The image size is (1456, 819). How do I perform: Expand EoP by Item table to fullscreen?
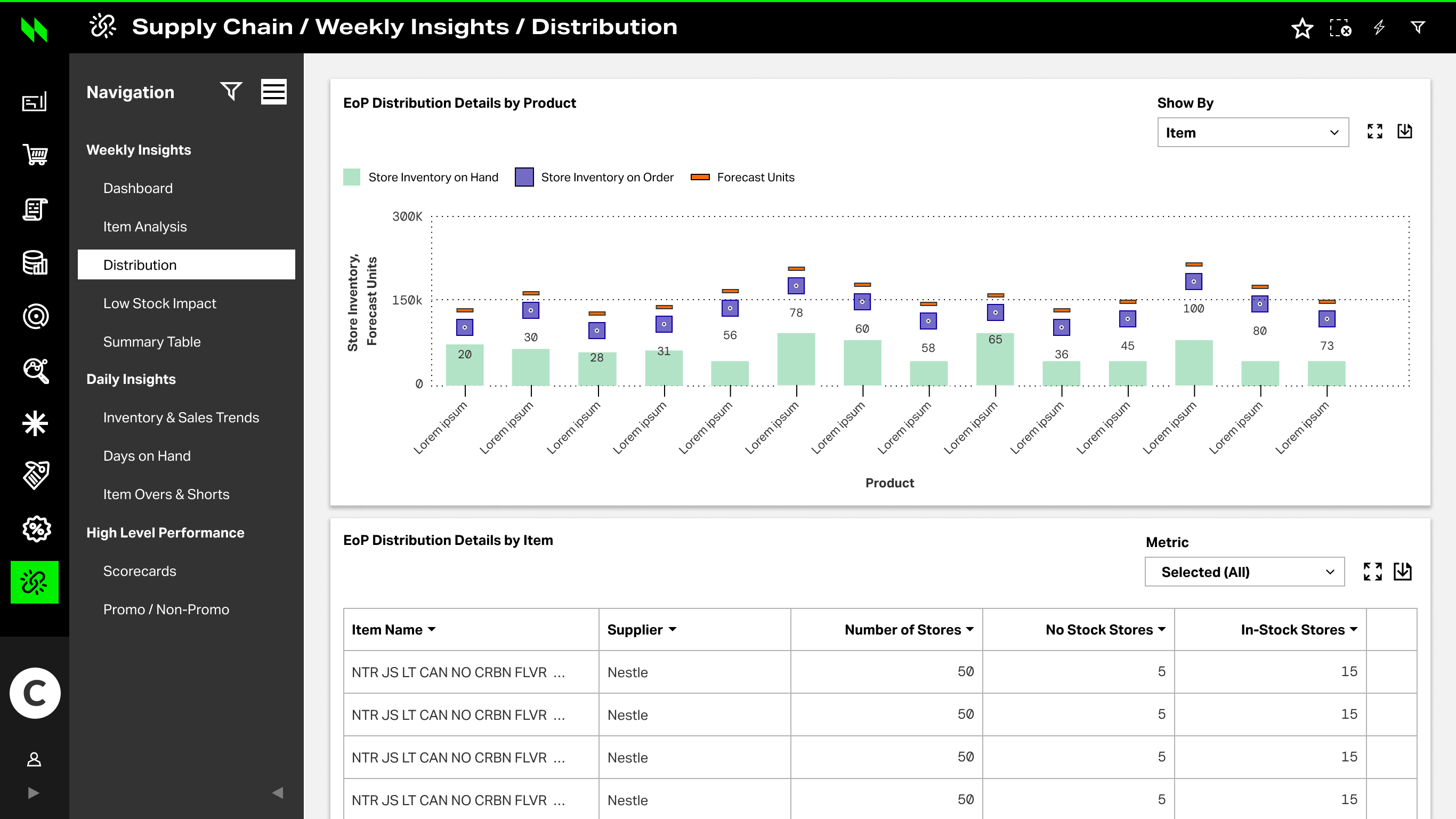point(1372,571)
